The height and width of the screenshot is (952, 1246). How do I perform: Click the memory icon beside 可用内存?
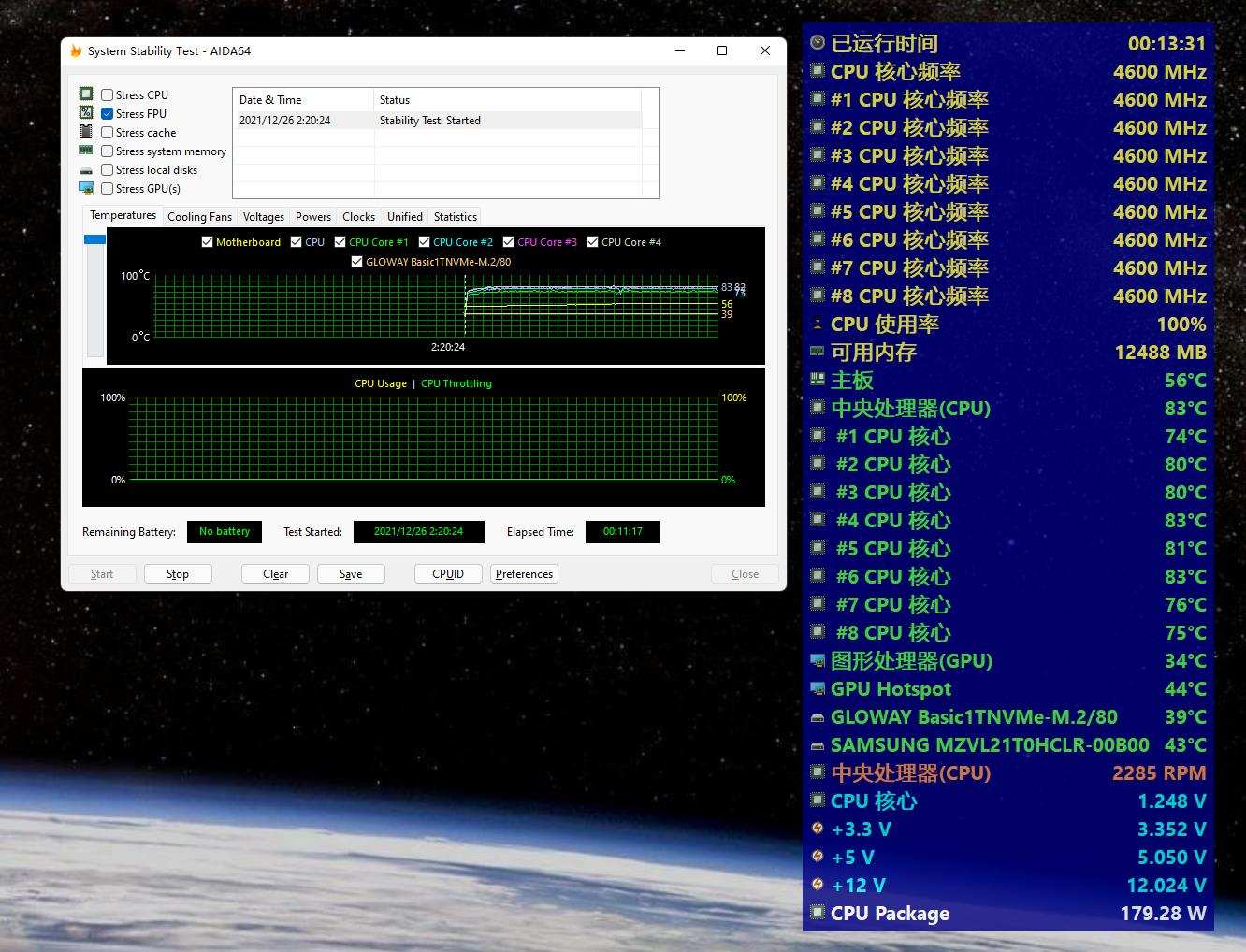click(818, 352)
